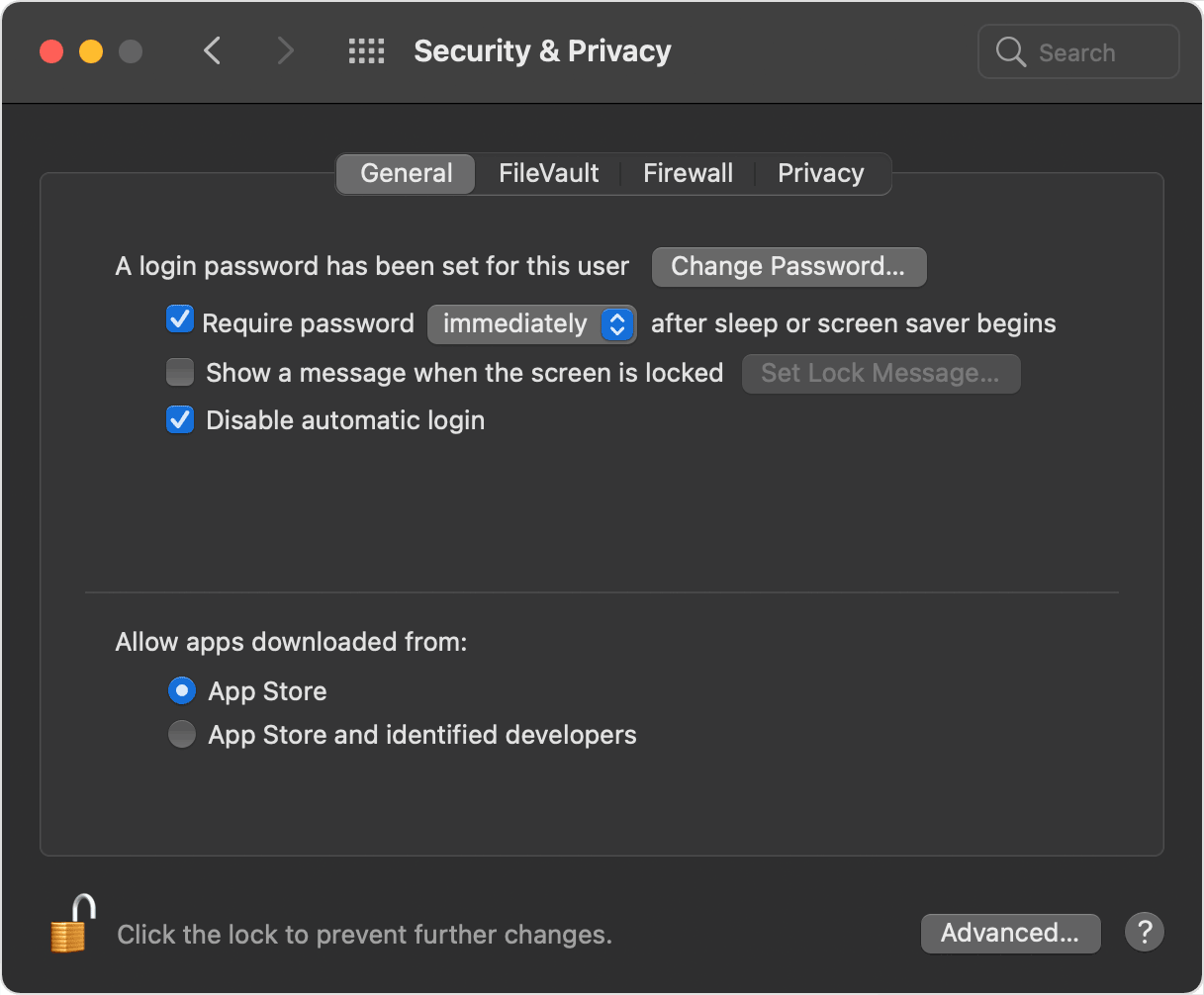Screen dimensions: 1204x995
Task: Toggle Disable automatic login checkbox
Action: [x=180, y=420]
